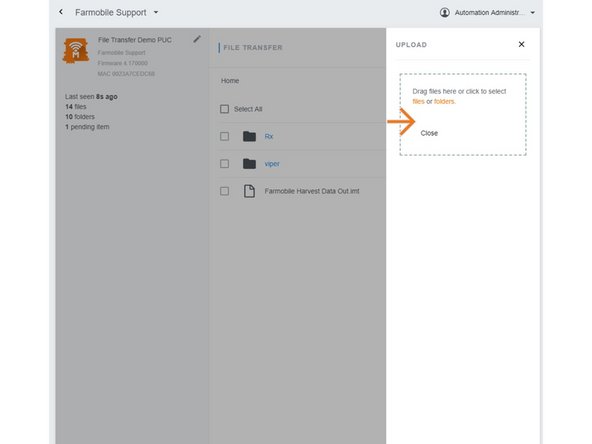Click the orange PUC device icon
Viewport: 592px width, 444px height.
point(76,50)
